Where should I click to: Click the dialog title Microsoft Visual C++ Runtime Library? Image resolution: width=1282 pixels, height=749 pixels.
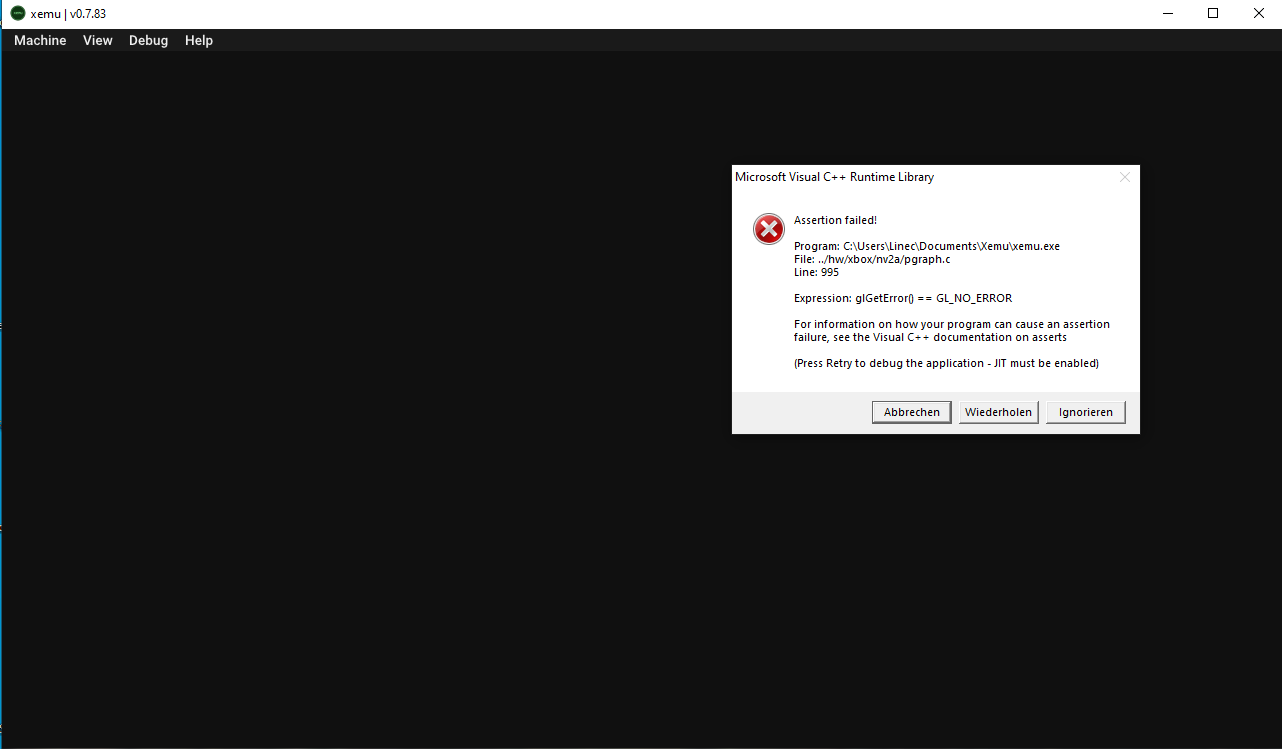(x=834, y=177)
